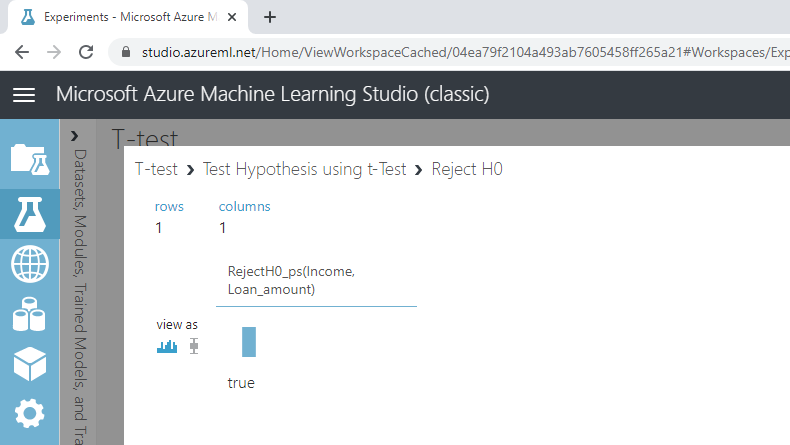
Task: Open Trained Models cube icon
Action: [30, 364]
